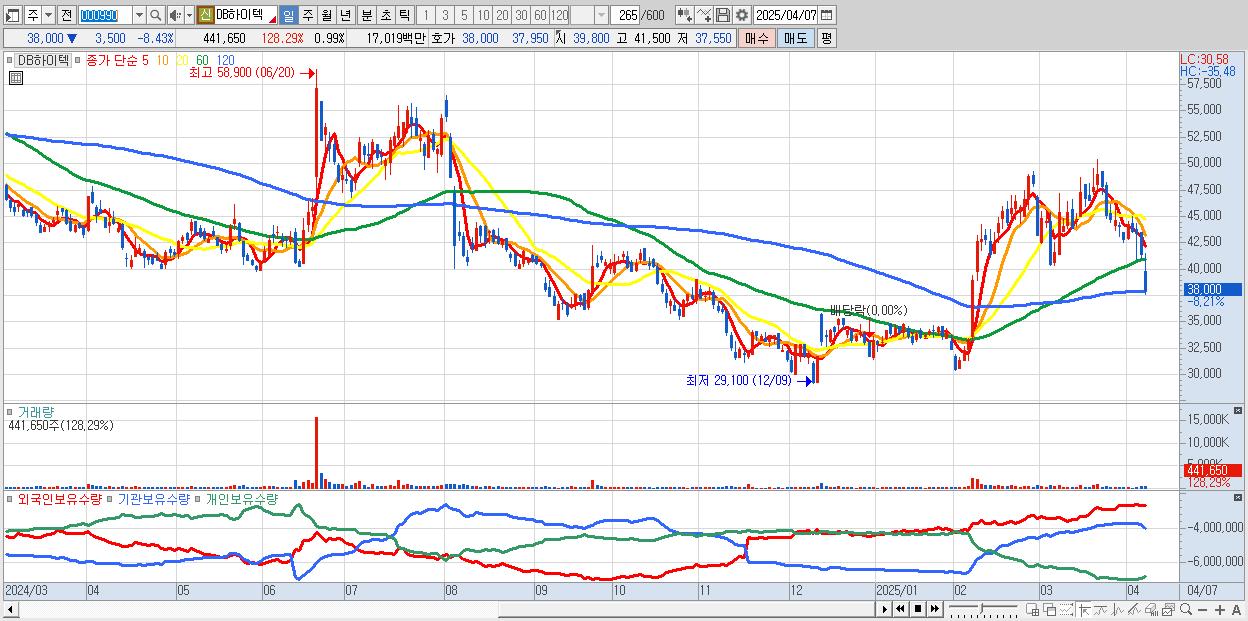Viewport: 1248px width, 621px height.
Task: Click the DB하이텍 chart legend label
Action: [x=43, y=60]
